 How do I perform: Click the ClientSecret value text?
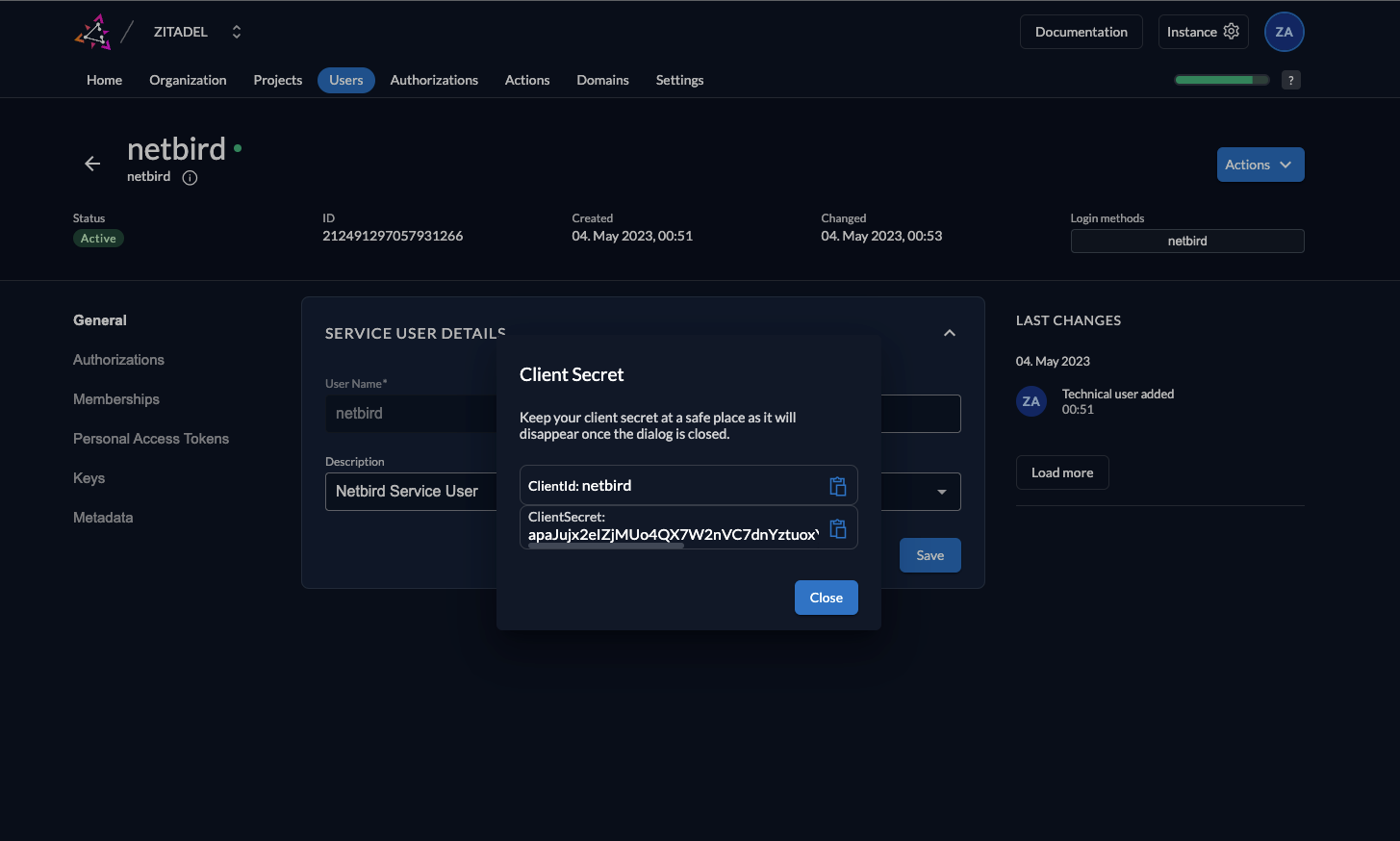674,535
